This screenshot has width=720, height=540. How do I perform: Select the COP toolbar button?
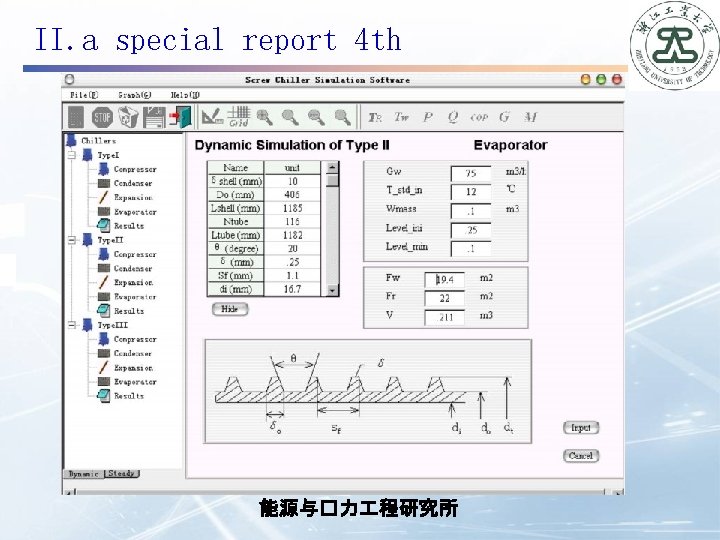click(x=479, y=118)
